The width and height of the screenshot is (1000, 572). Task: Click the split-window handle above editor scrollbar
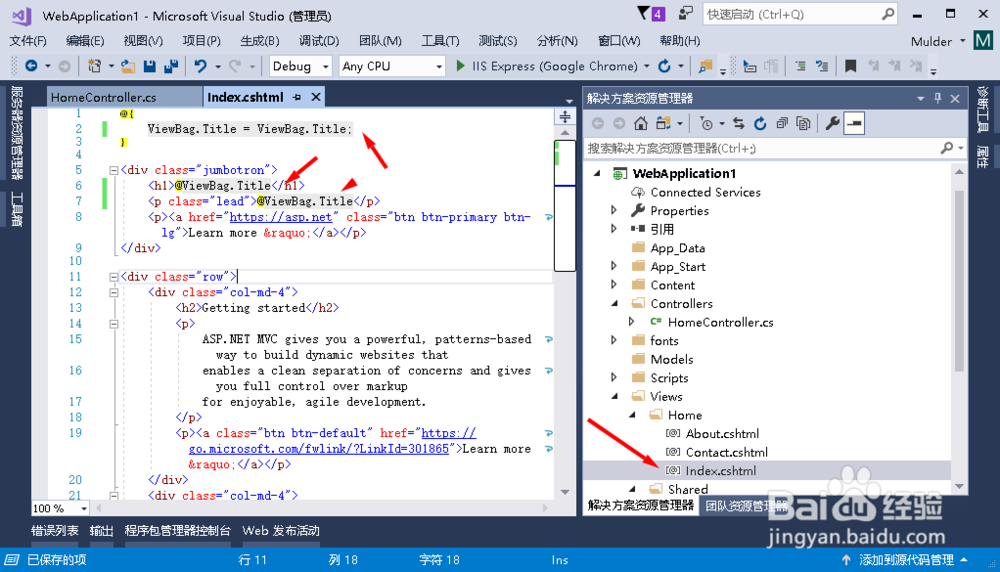point(564,117)
